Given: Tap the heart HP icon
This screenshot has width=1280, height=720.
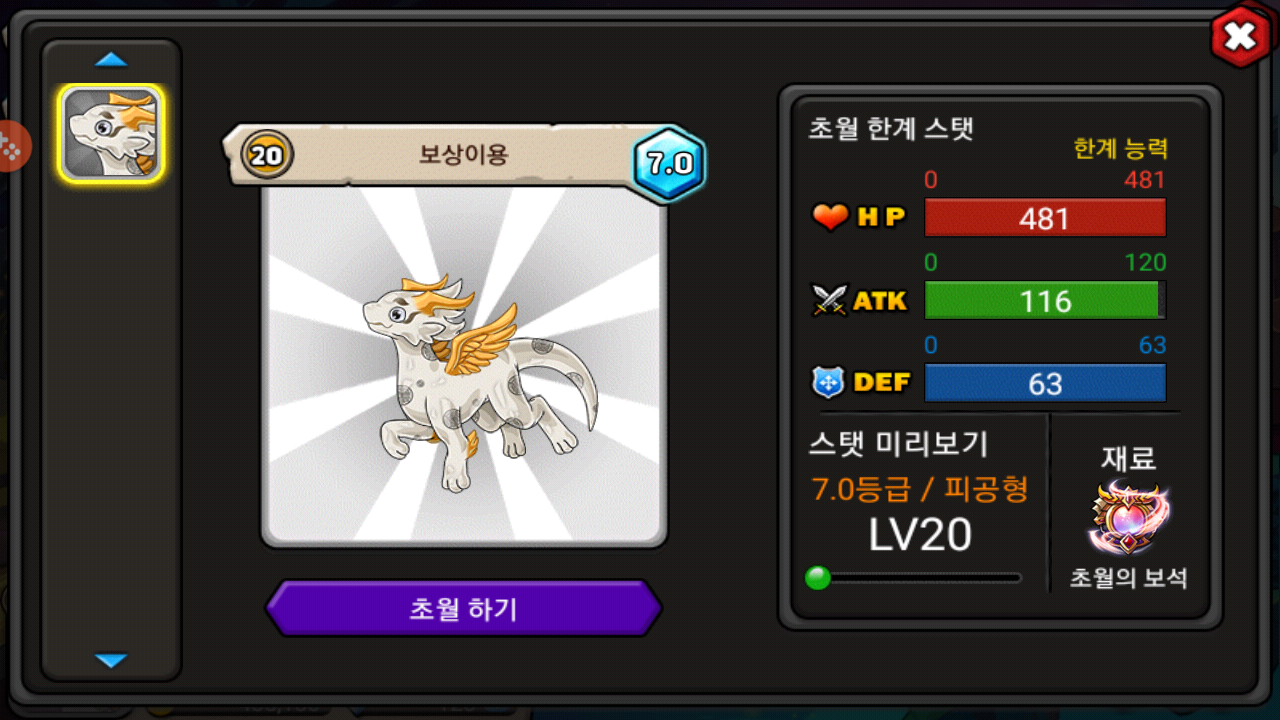Looking at the screenshot, I should pos(830,217).
